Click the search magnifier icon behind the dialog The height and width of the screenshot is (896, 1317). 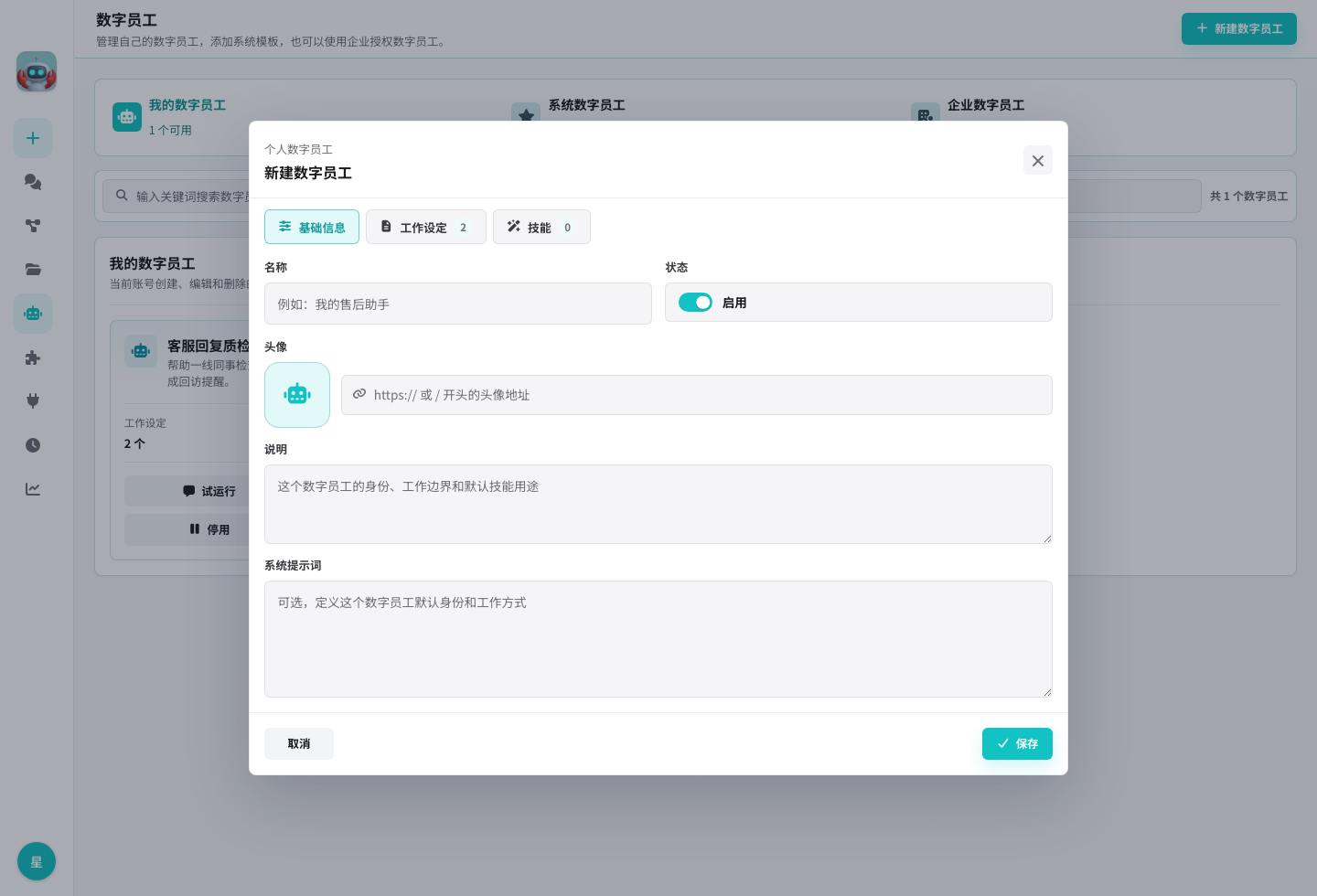point(122,196)
